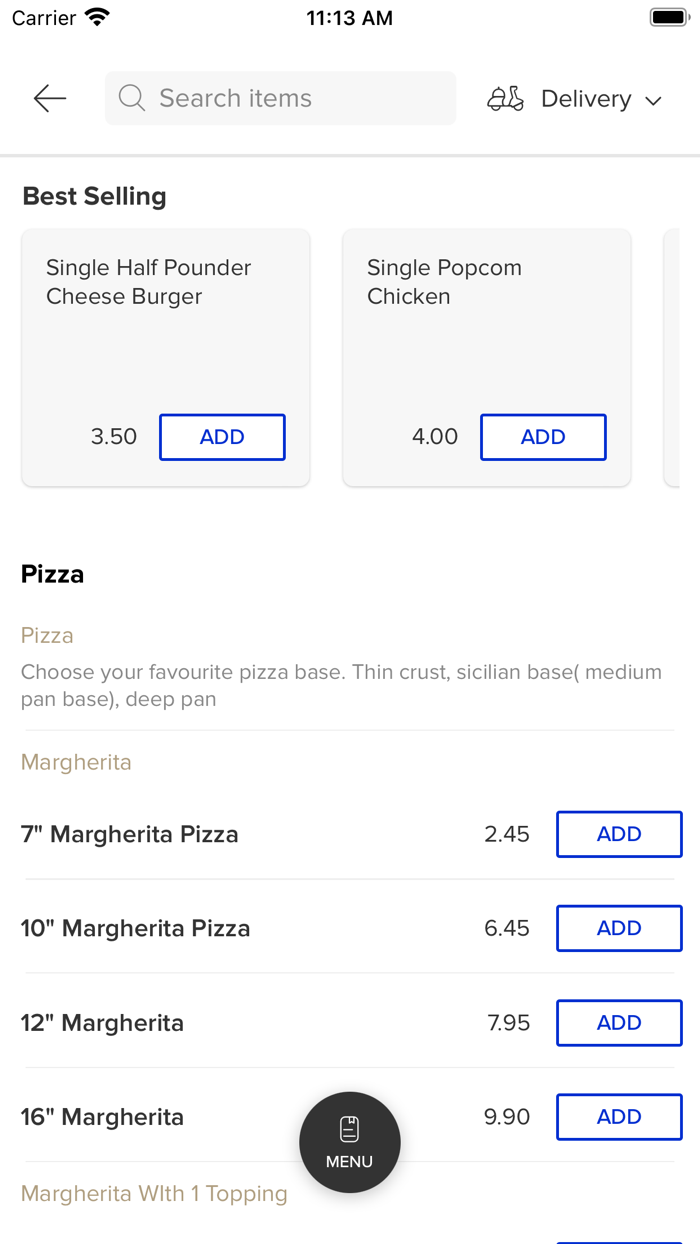
Task: Select the 12" Margherita item name
Action: pyautogui.click(x=102, y=1023)
